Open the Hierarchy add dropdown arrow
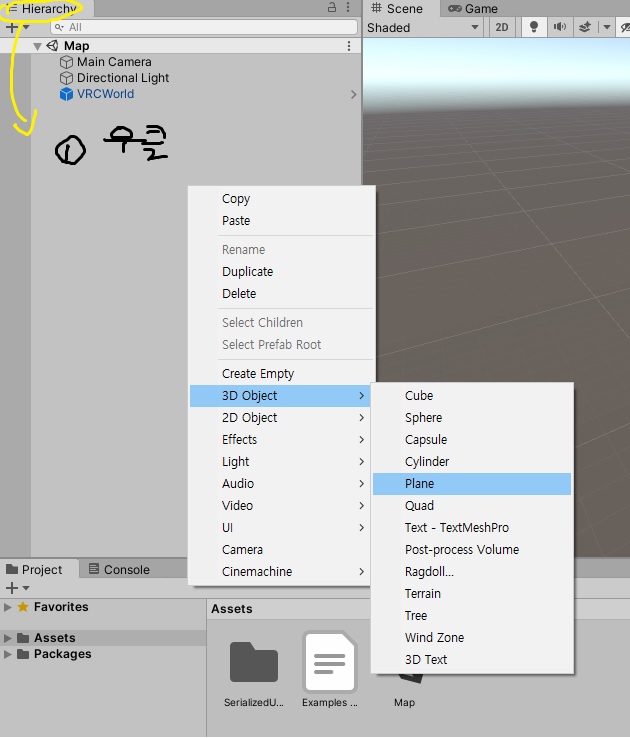Viewport: 630px width, 738px height. 26,27
